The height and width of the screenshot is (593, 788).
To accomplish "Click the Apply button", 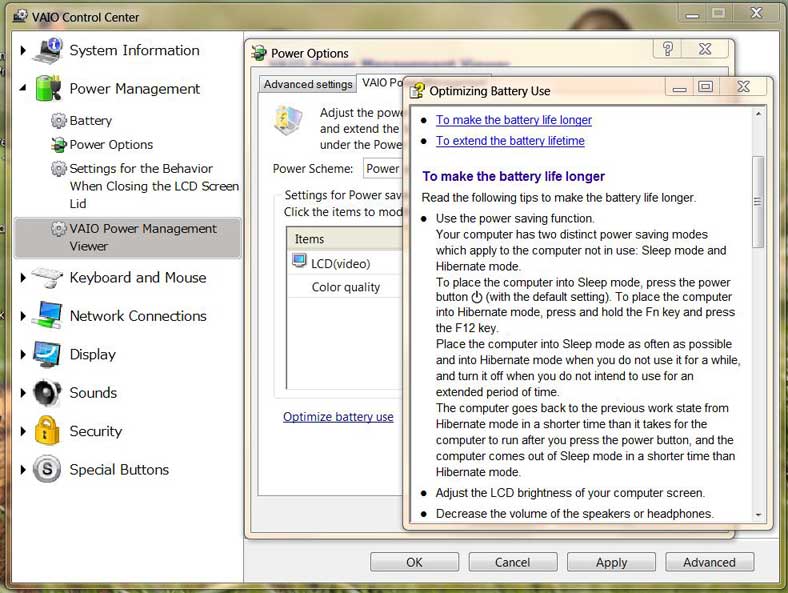I will pos(611,562).
